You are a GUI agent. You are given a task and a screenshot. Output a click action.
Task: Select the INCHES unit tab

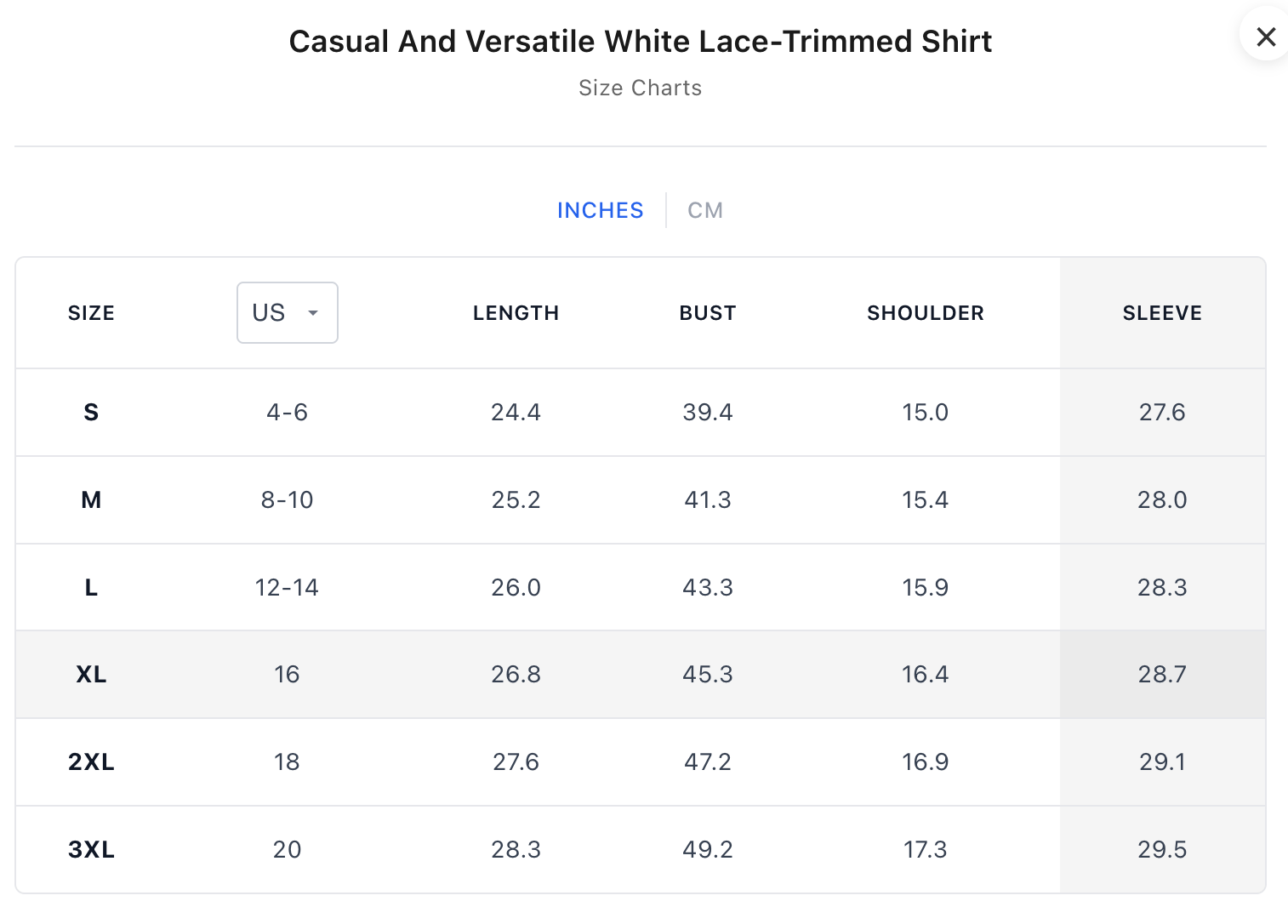[600, 210]
